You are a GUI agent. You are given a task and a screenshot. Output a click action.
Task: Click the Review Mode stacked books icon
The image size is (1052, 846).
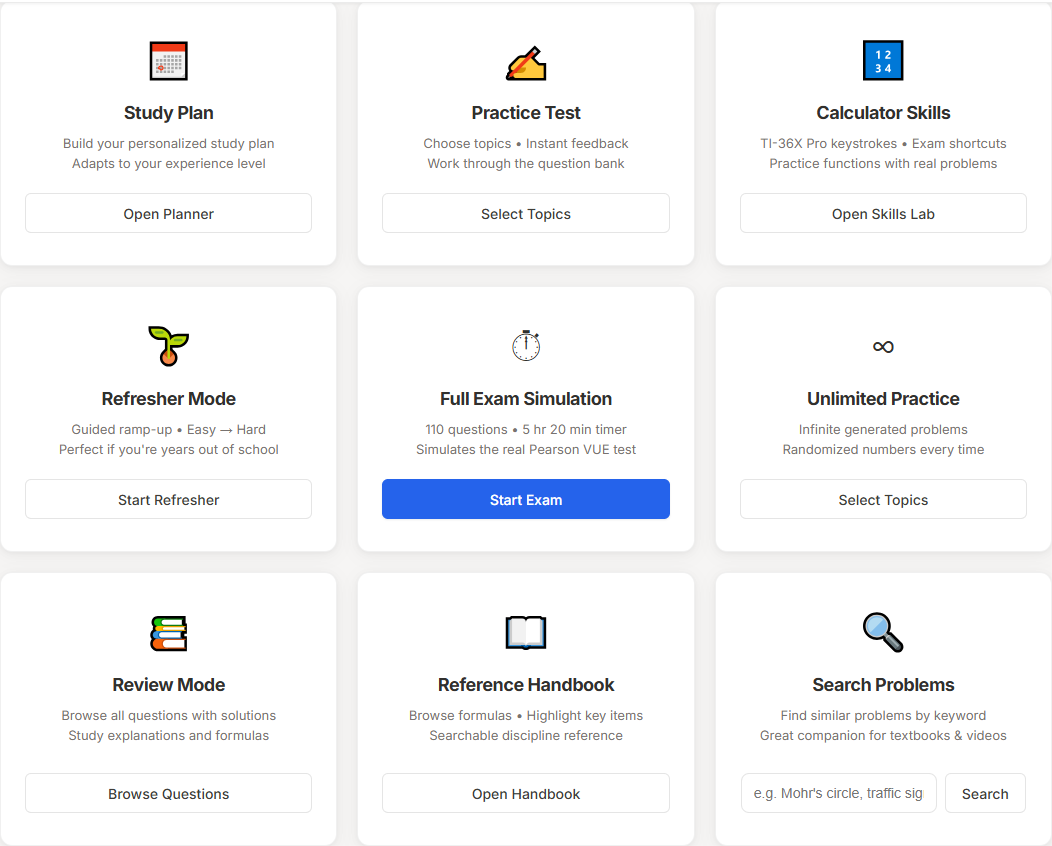pos(168,633)
